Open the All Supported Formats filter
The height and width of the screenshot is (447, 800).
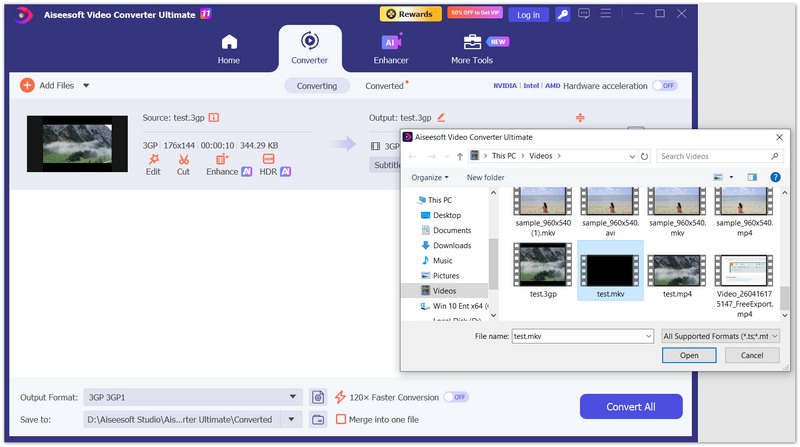[x=720, y=336]
